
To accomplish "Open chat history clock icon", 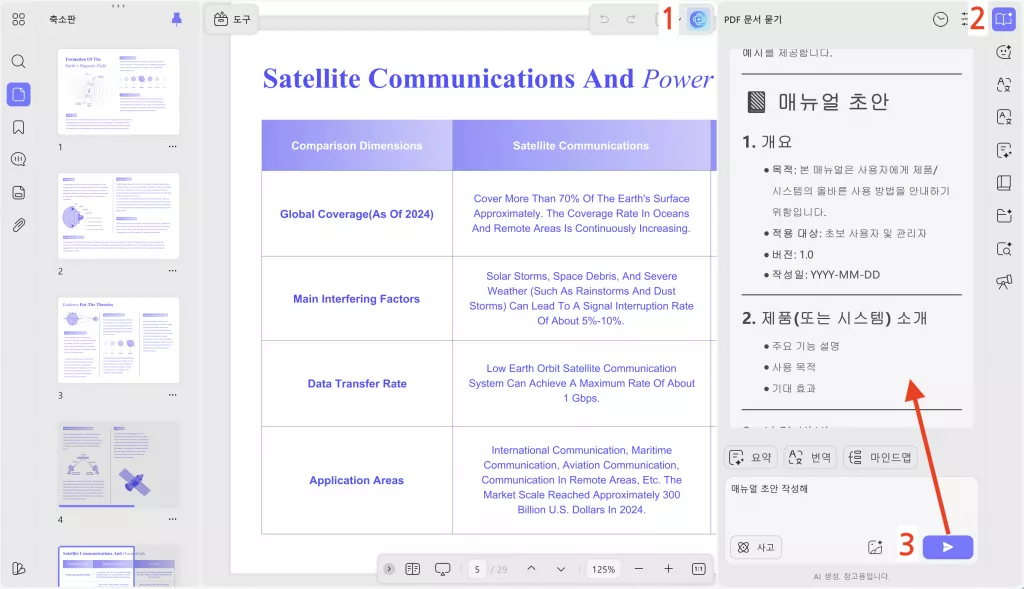I will 940,20.
